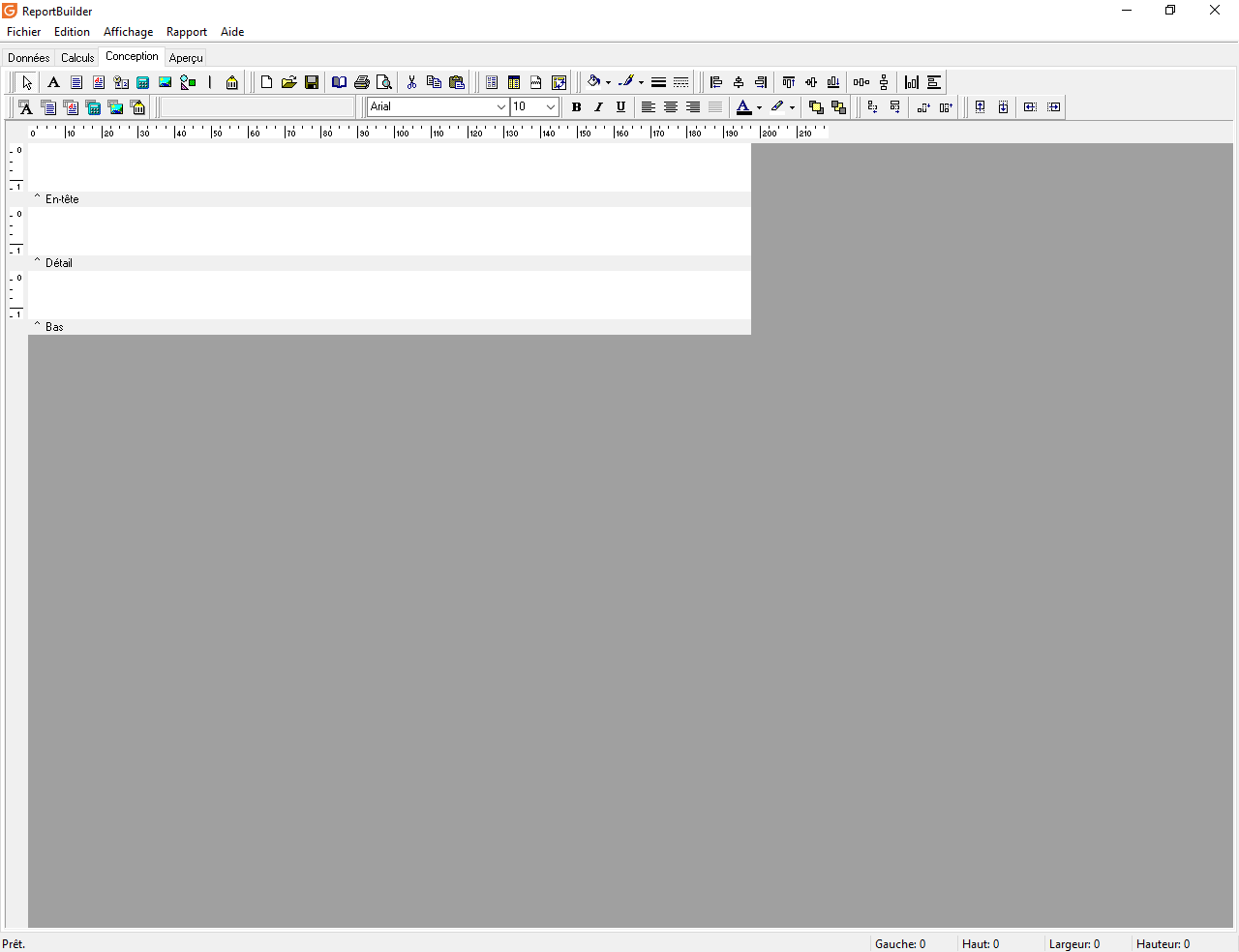Select the object pointer arrow tool
The image size is (1239, 952).
(x=27, y=82)
